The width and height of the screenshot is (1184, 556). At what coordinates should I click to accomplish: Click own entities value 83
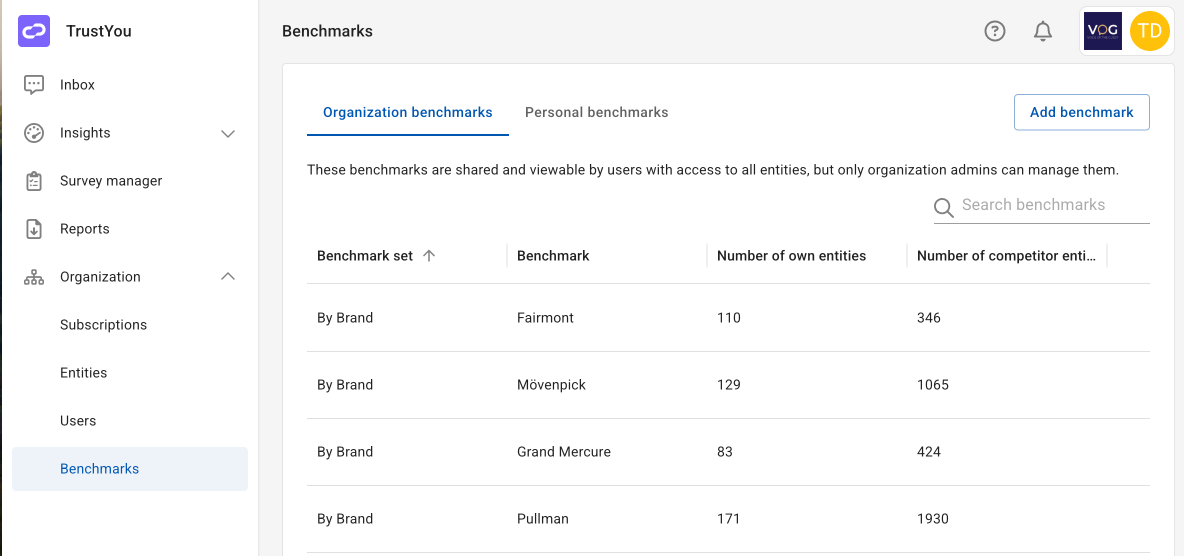pos(725,452)
